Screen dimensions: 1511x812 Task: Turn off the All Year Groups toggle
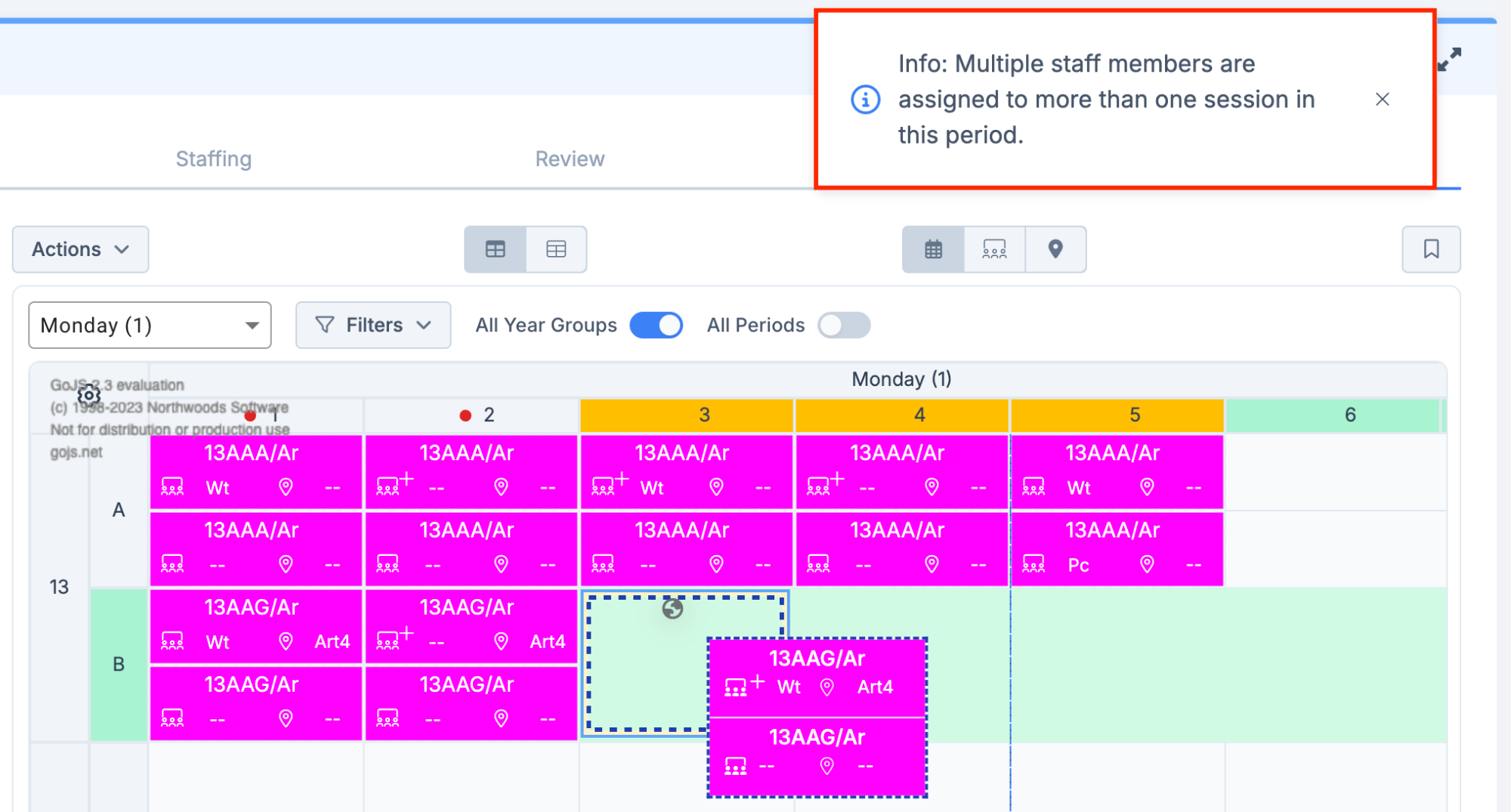[x=656, y=326]
